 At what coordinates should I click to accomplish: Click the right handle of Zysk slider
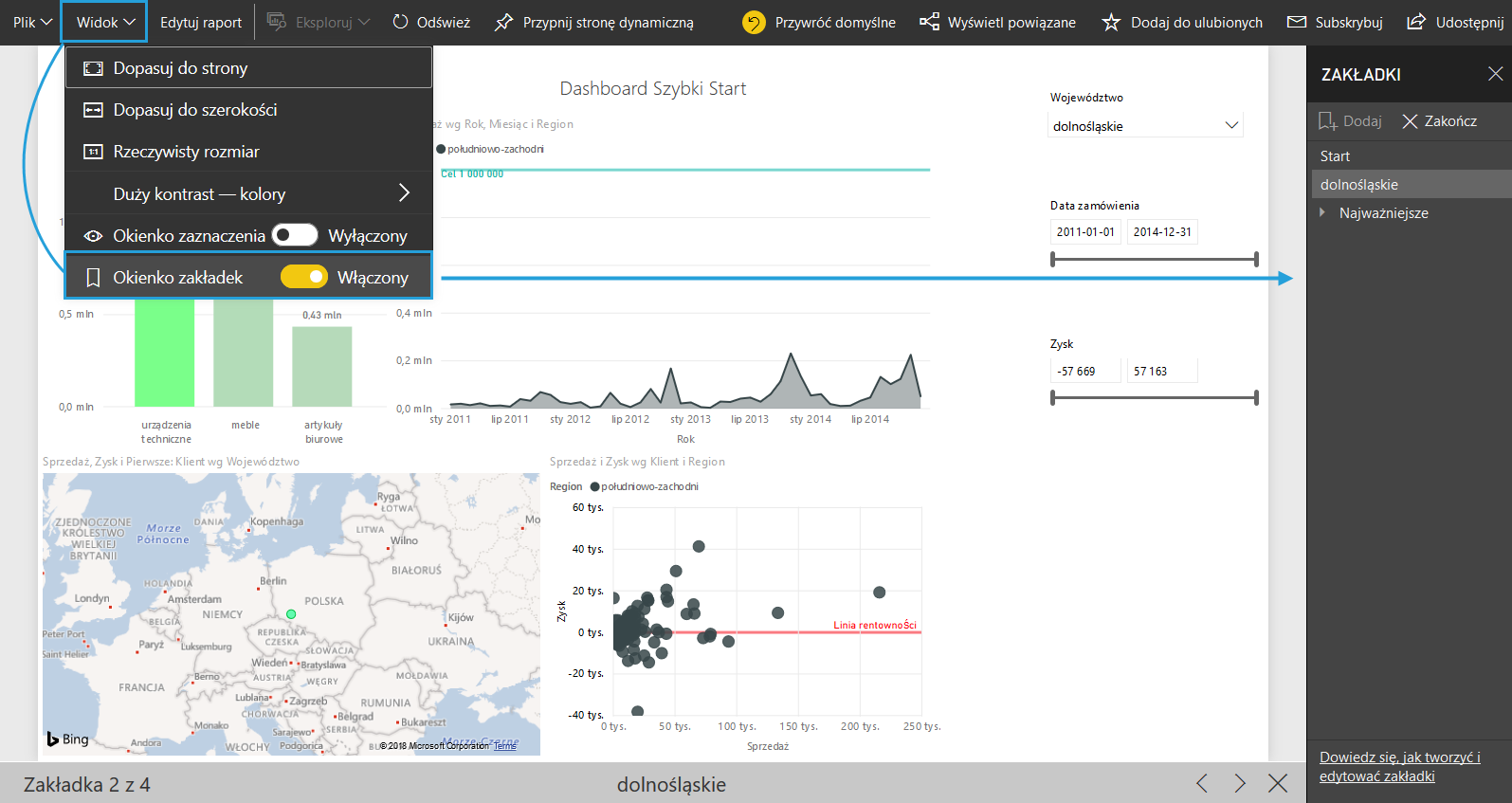[1256, 398]
